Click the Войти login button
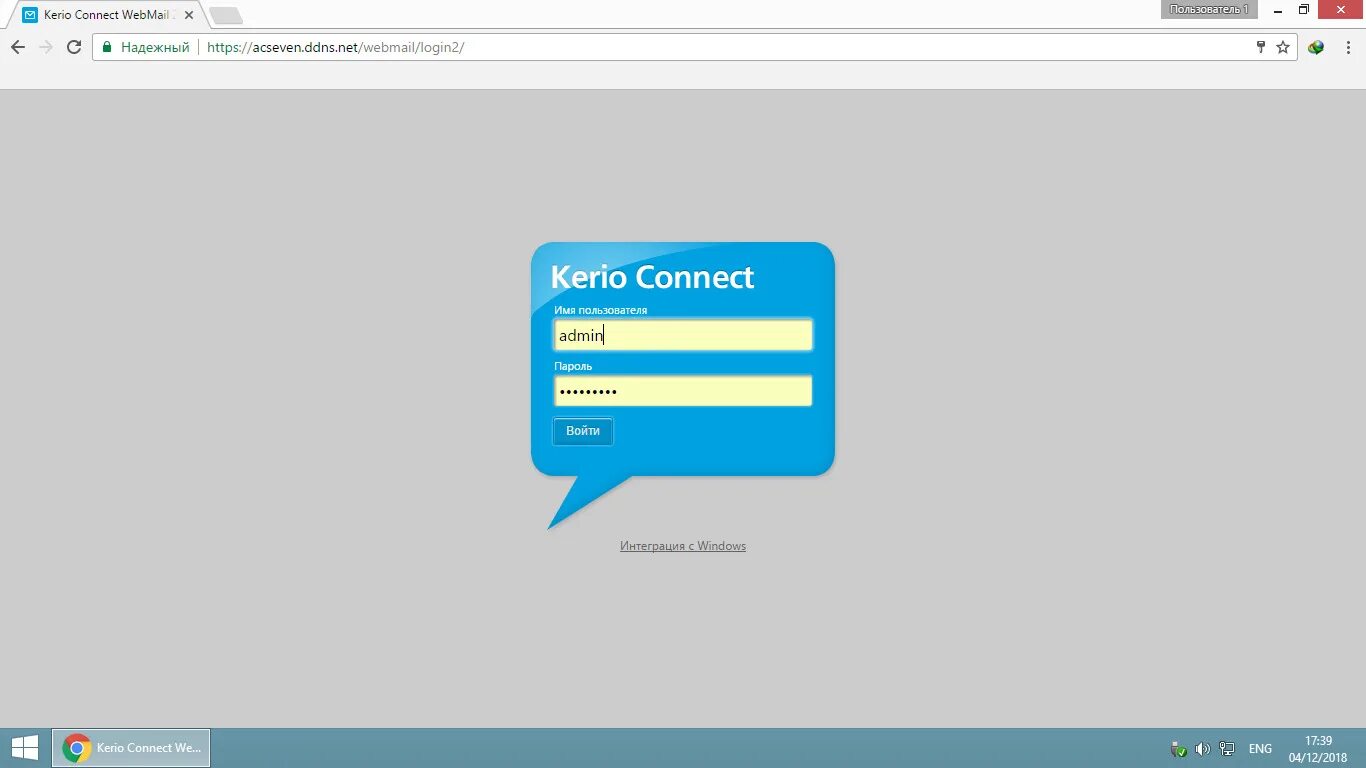Screen dimensions: 1366x768 point(583,431)
